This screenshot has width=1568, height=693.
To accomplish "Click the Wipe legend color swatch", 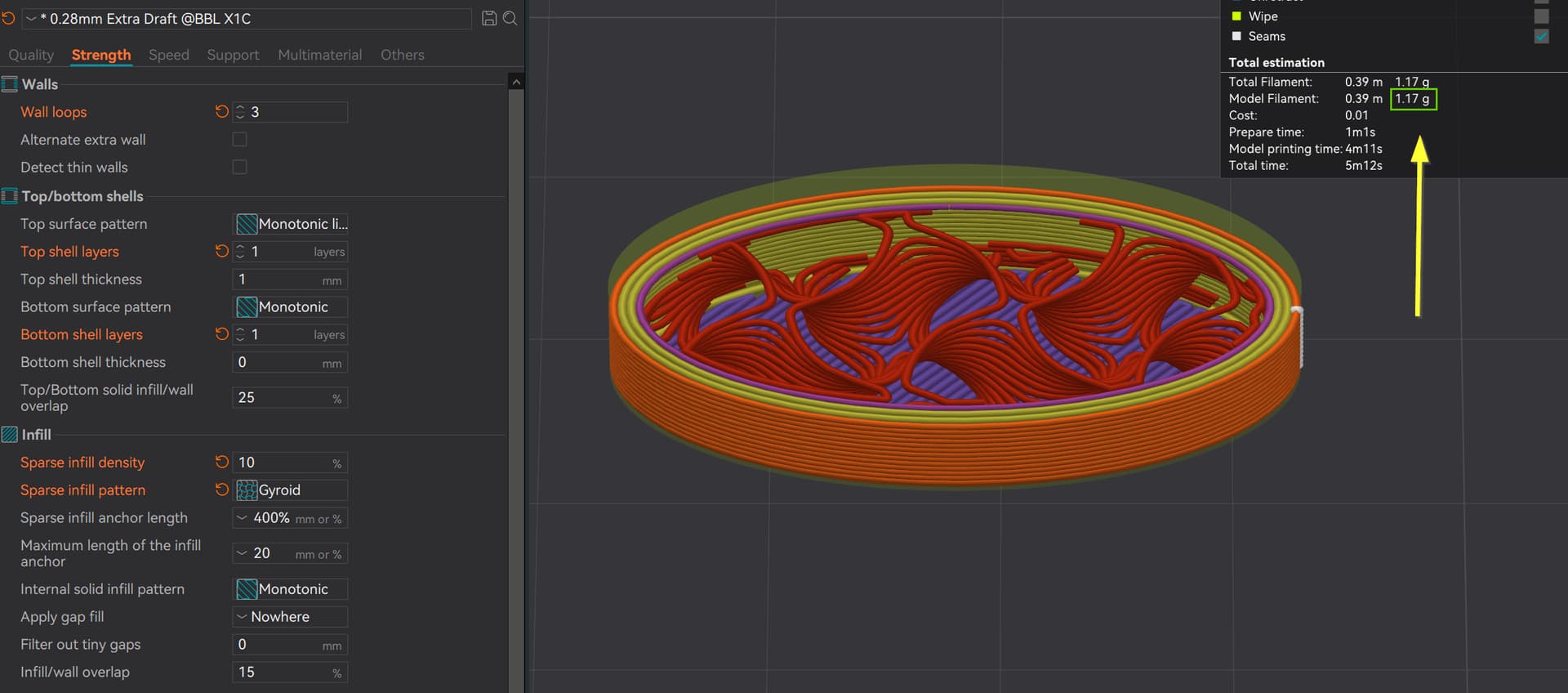I will tap(1236, 16).
